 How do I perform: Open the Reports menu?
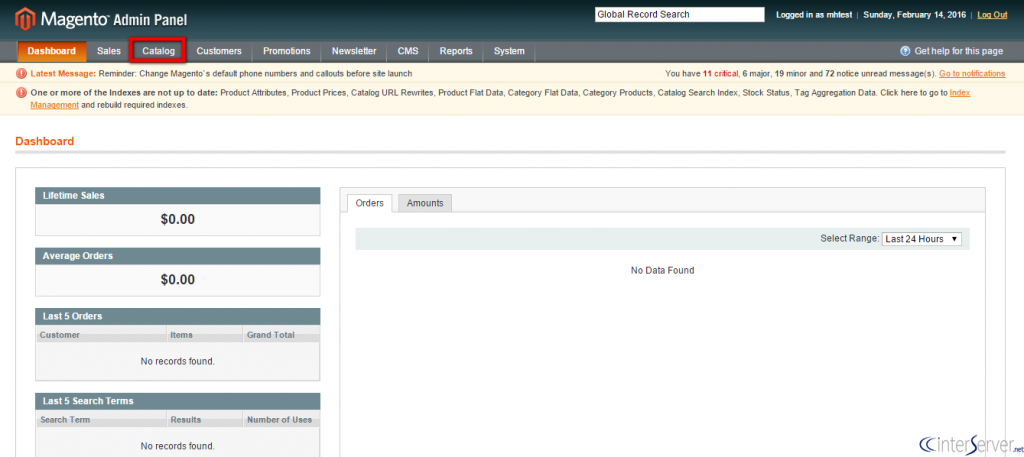point(456,51)
